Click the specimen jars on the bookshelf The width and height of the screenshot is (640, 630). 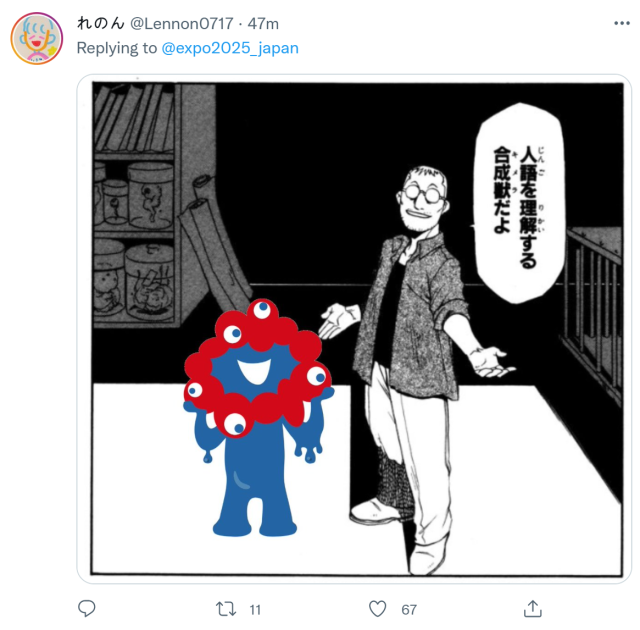135,241
